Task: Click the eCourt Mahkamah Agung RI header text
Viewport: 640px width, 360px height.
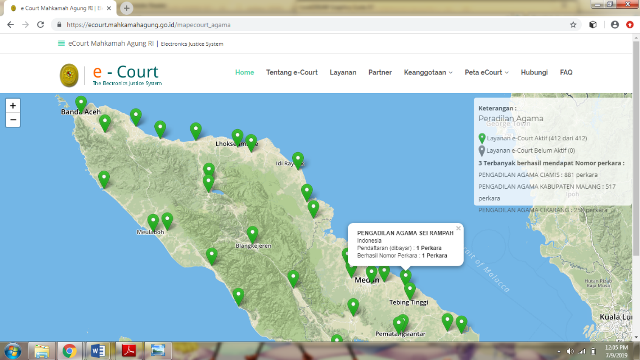Action: point(111,44)
